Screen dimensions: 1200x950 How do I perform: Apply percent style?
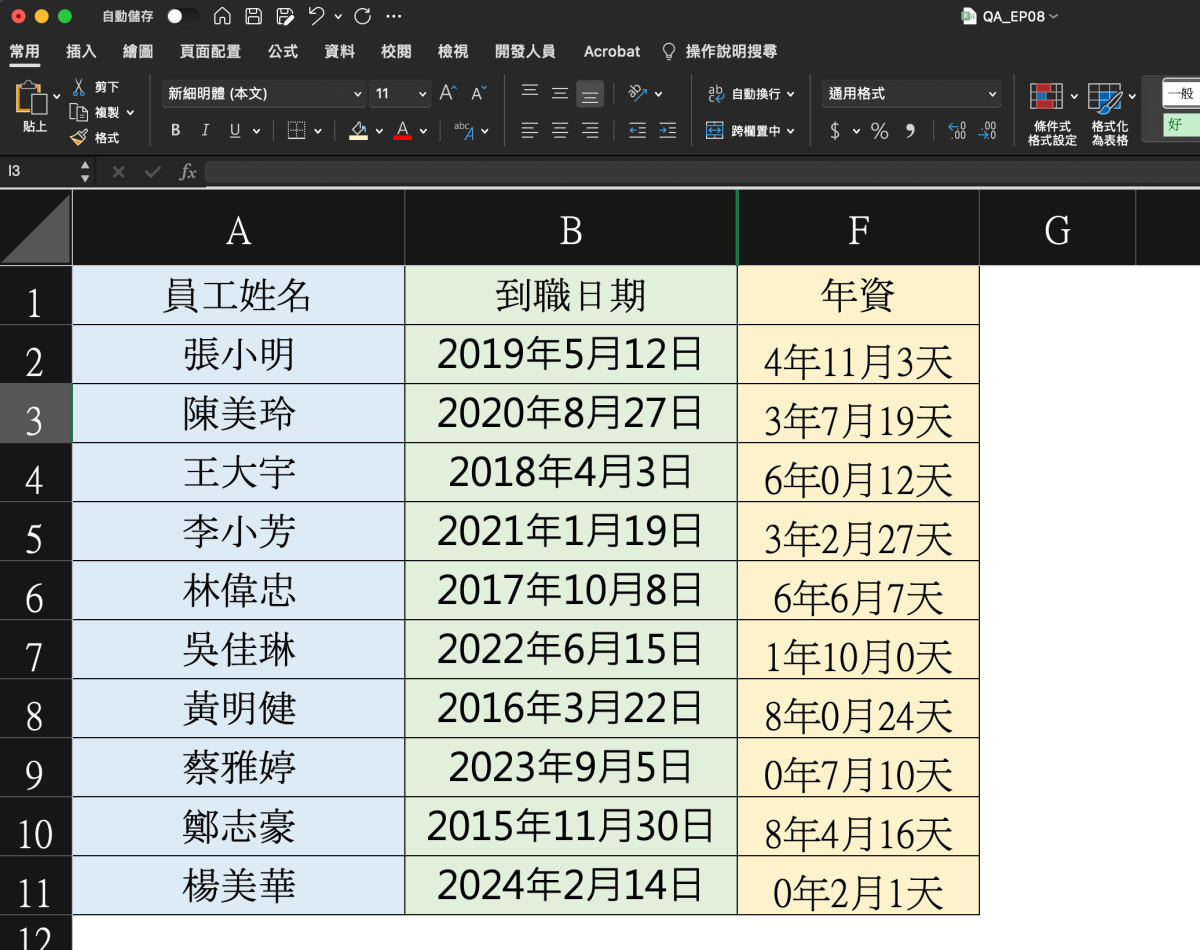coord(879,131)
